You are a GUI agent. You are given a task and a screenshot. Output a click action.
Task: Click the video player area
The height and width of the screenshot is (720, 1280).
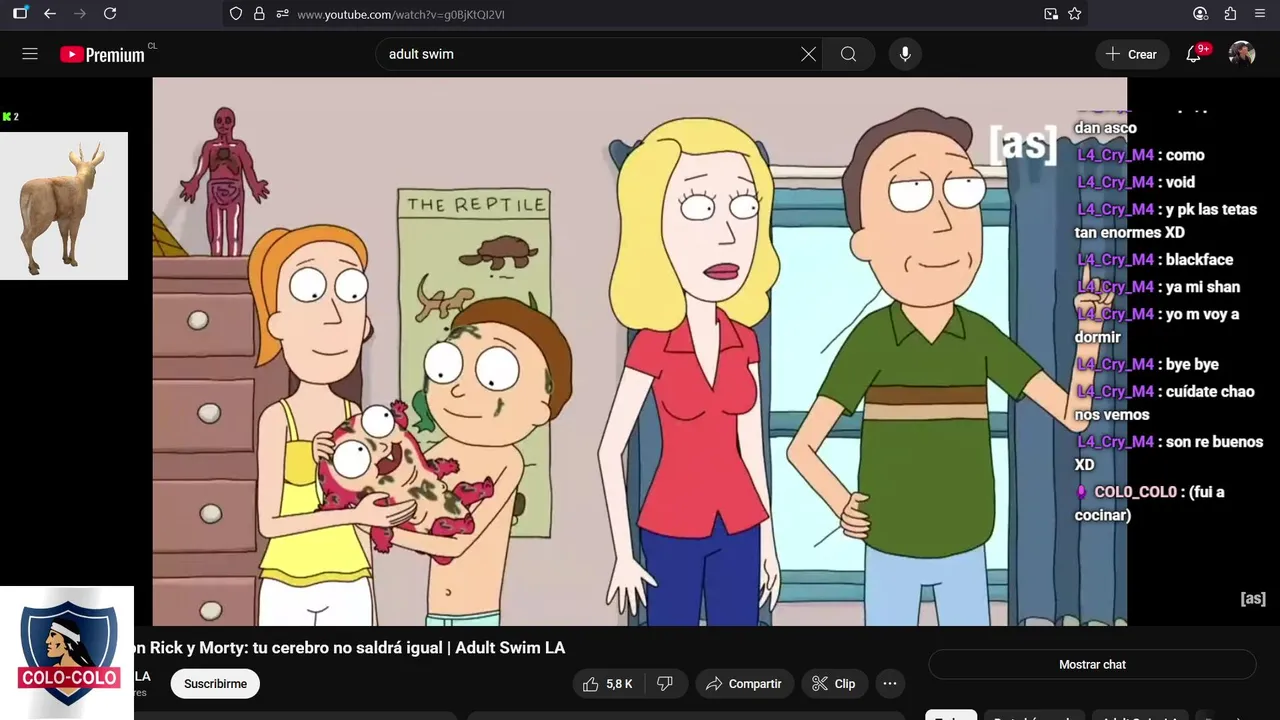click(x=640, y=351)
